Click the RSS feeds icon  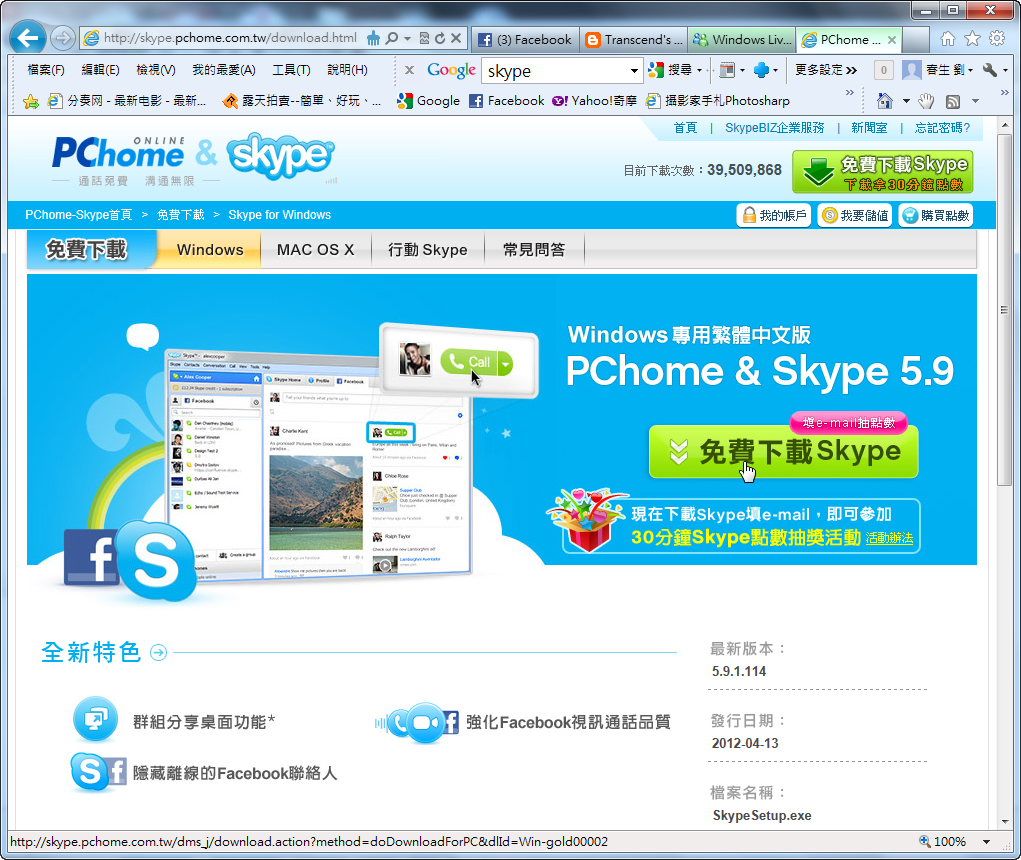point(953,101)
